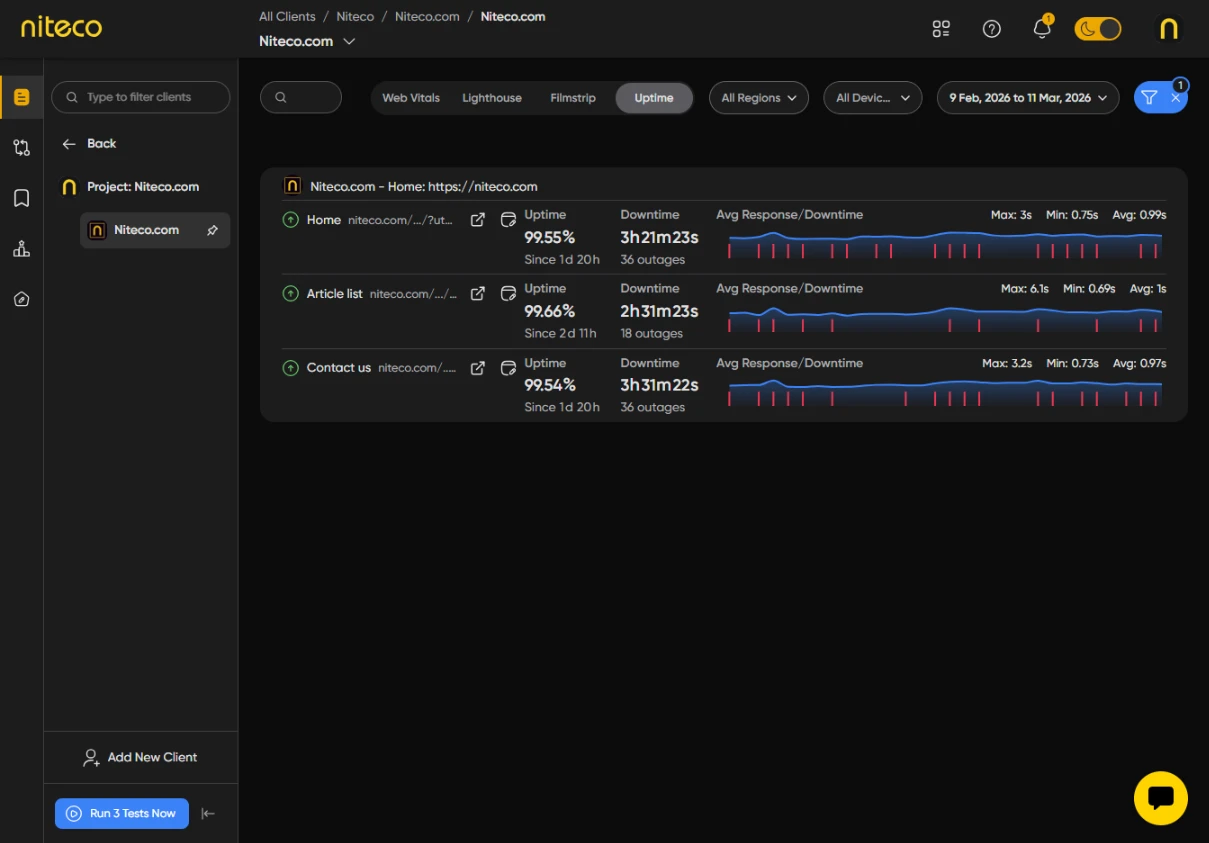Click the main search box
The image size is (1209, 843).
(301, 97)
